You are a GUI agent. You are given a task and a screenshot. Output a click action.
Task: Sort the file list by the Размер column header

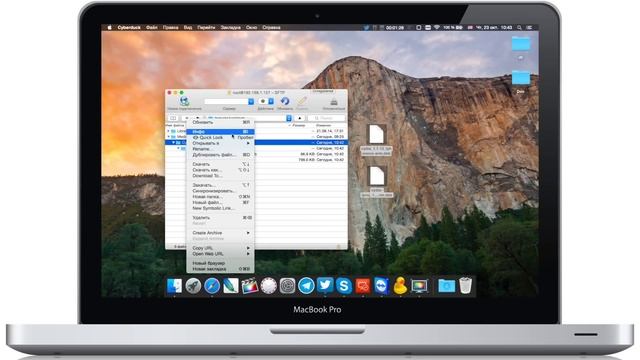tap(298, 125)
